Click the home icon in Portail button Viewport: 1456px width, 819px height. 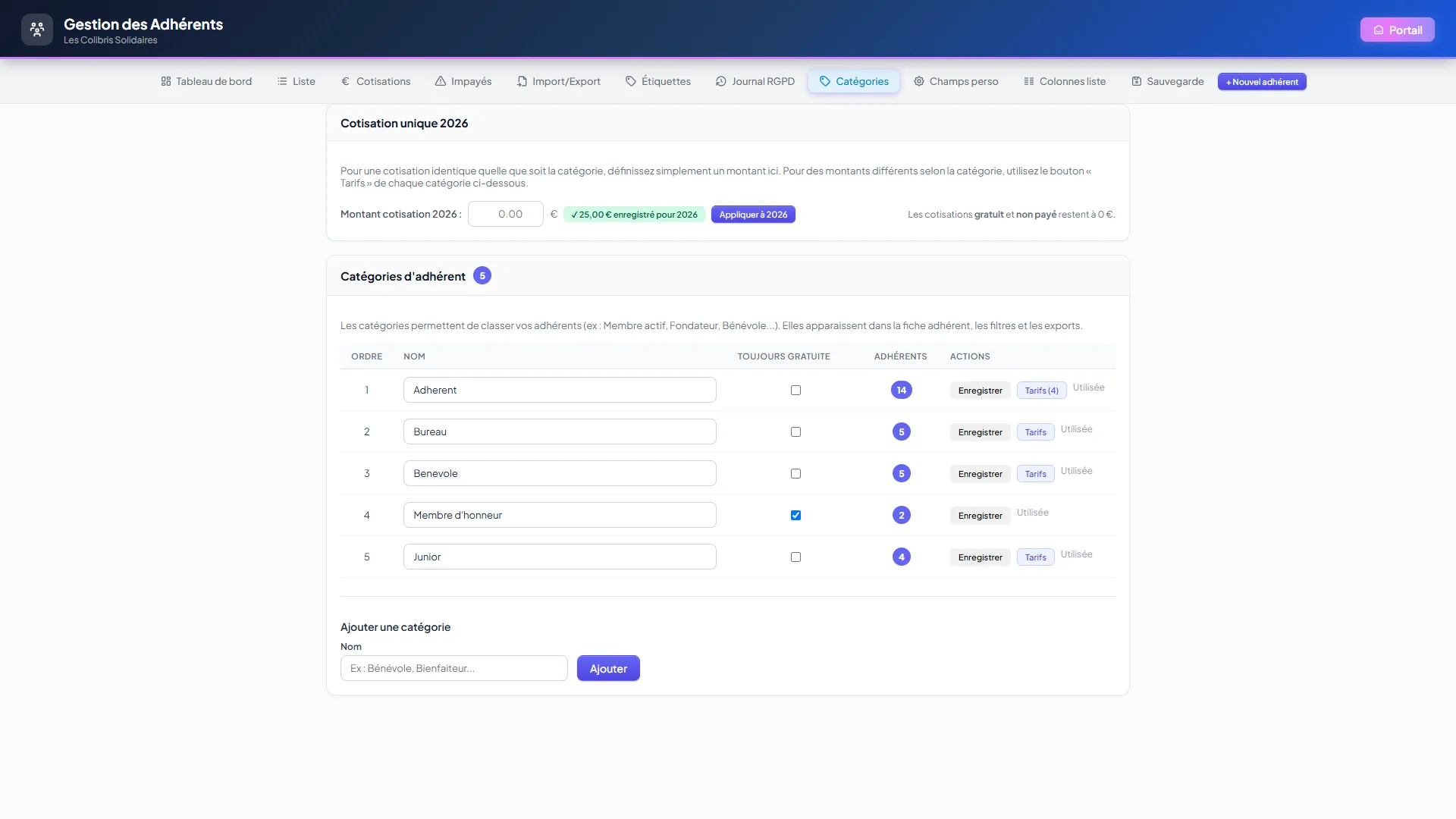[1379, 30]
